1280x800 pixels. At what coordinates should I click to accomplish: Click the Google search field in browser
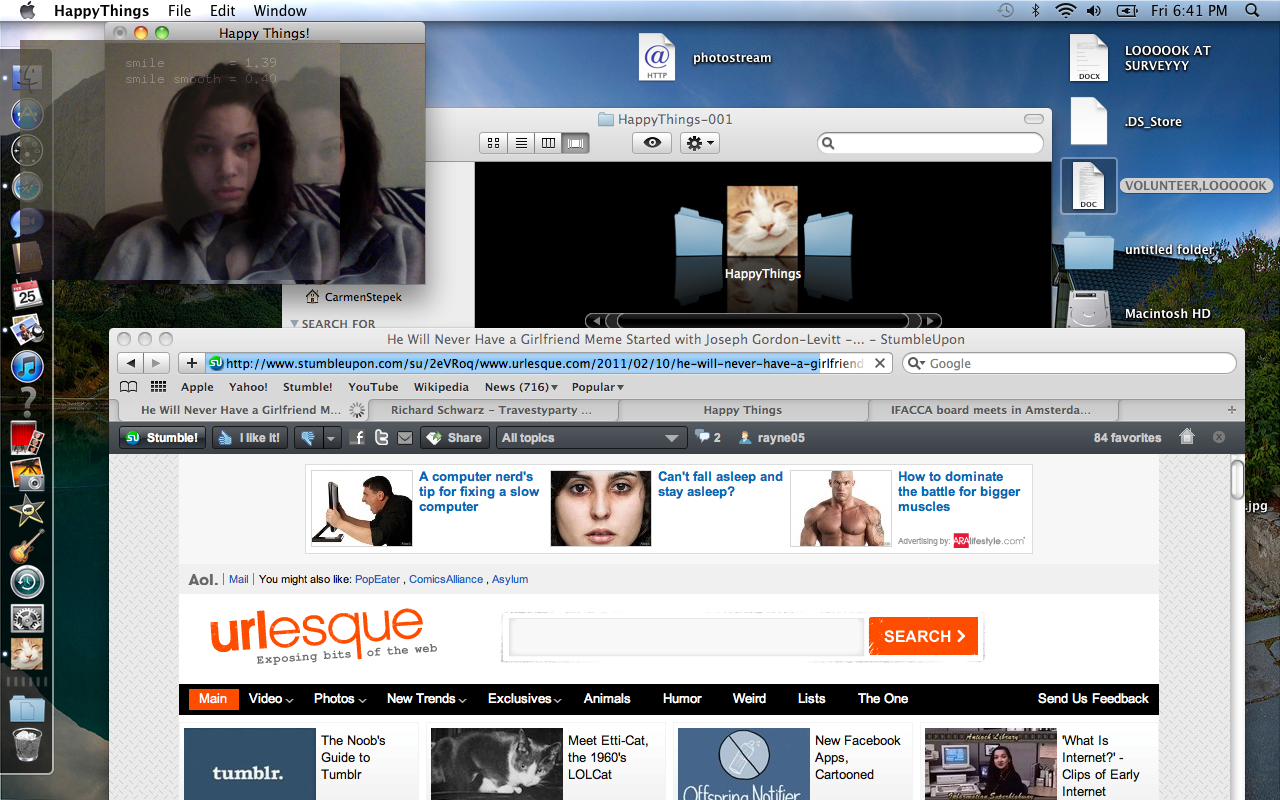(1075, 364)
